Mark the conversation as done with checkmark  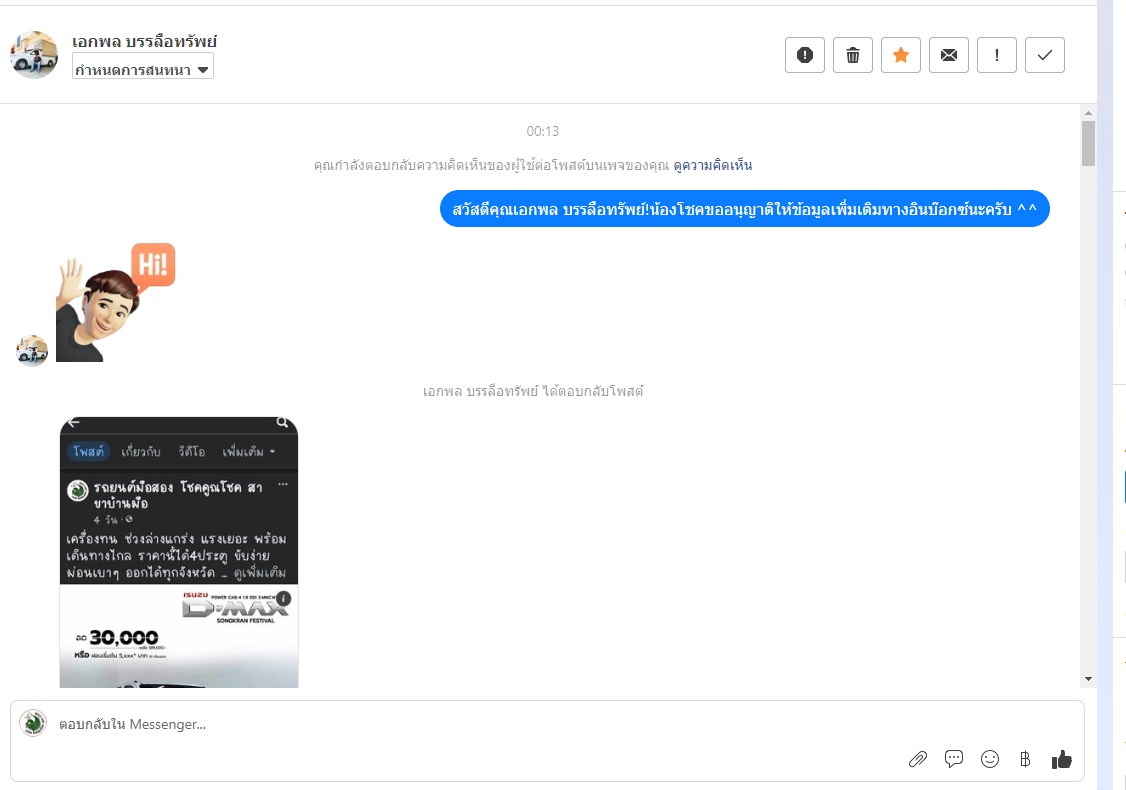(1045, 55)
